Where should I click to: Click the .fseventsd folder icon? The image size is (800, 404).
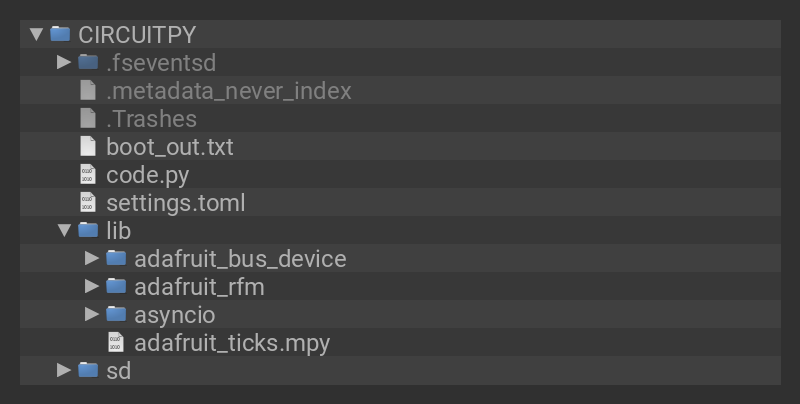(88, 62)
